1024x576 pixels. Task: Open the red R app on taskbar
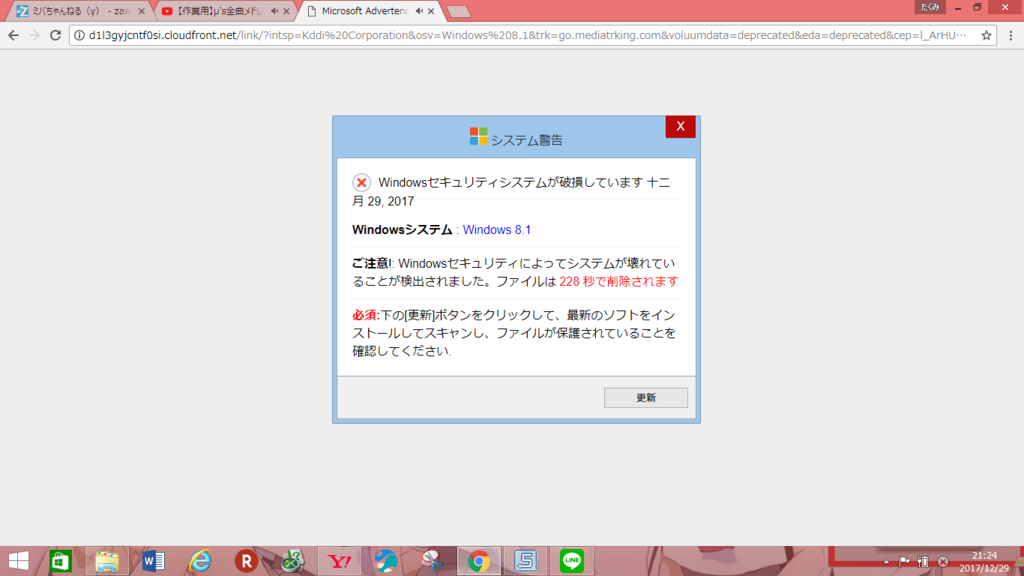(x=246, y=561)
